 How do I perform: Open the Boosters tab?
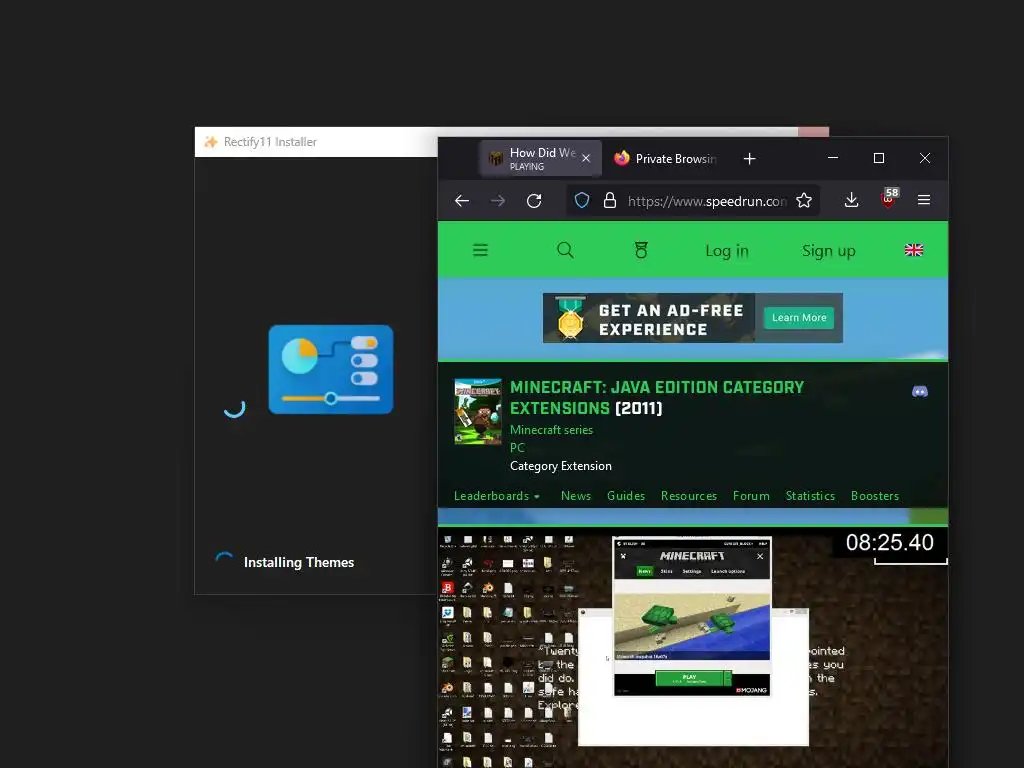[874, 496]
